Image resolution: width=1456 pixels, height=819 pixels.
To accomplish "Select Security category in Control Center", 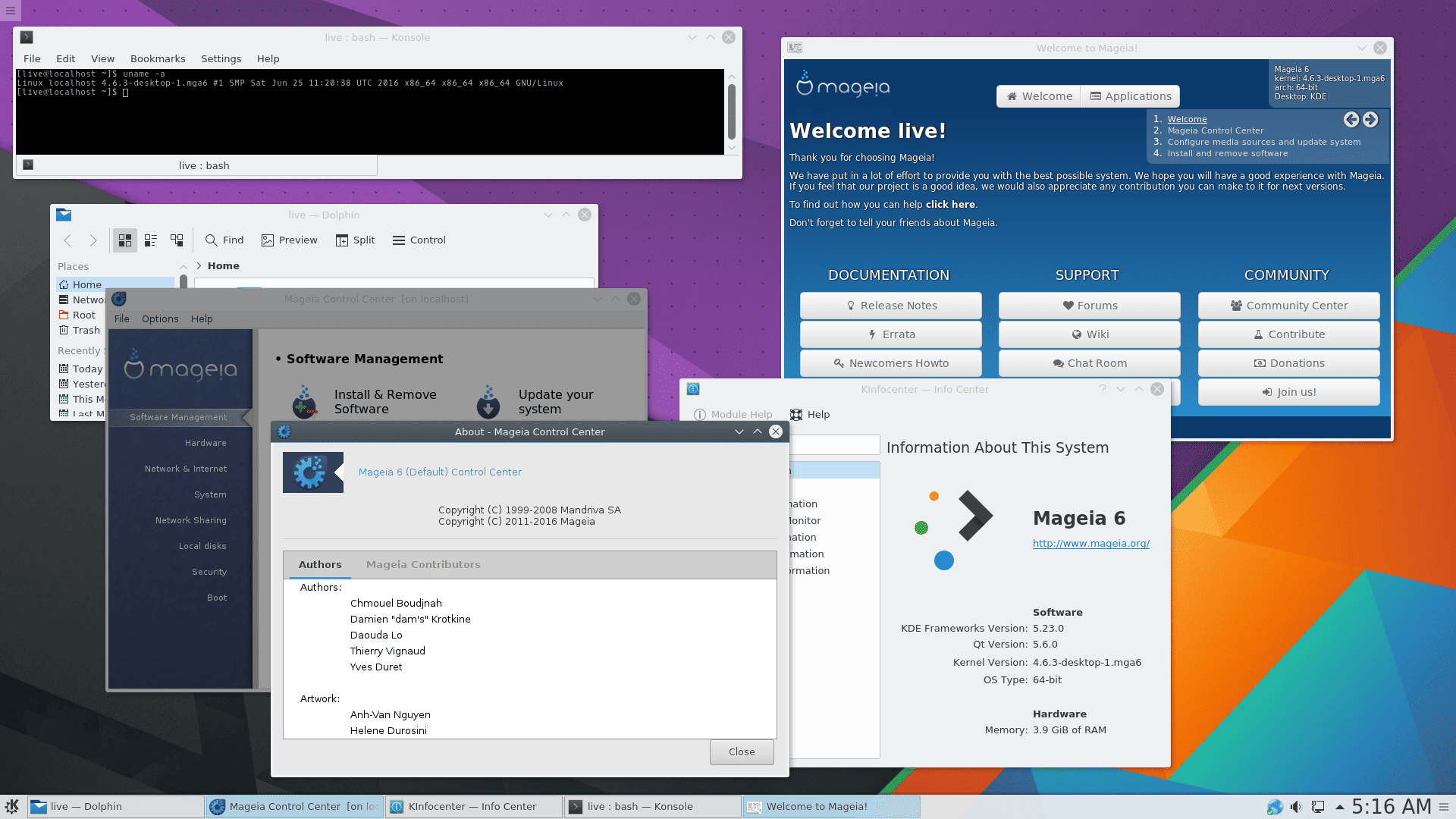I will 209,572.
